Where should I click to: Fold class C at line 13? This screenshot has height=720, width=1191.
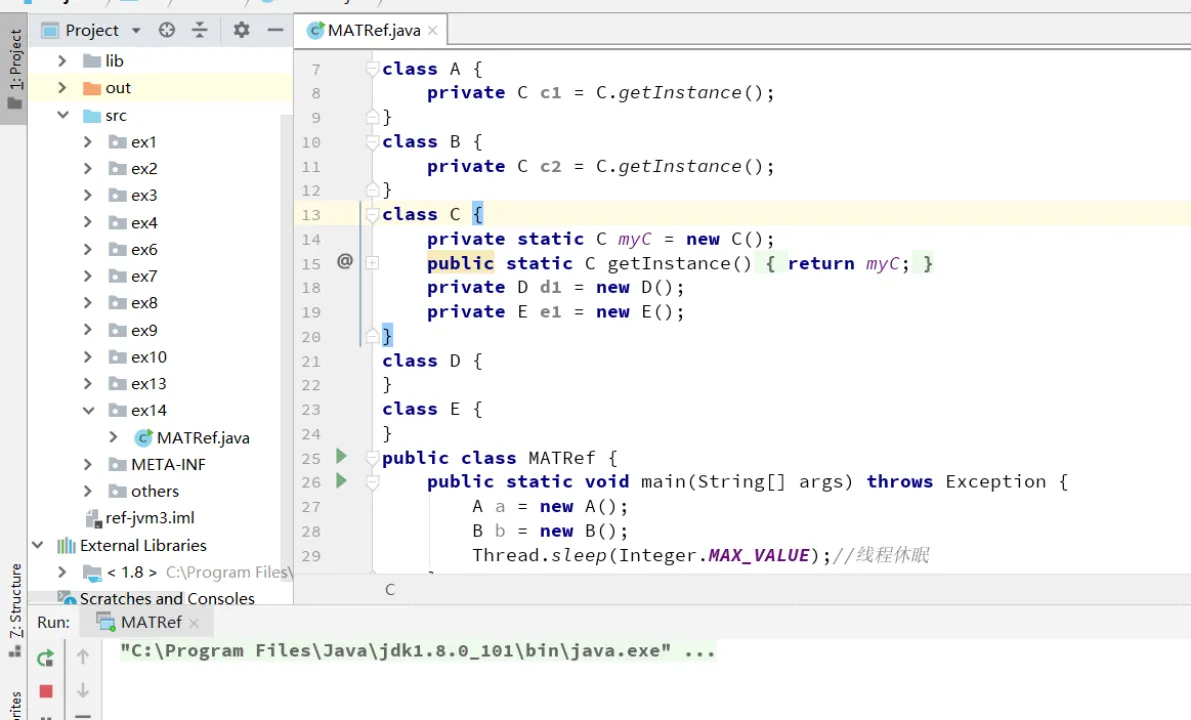pyautogui.click(x=372, y=215)
